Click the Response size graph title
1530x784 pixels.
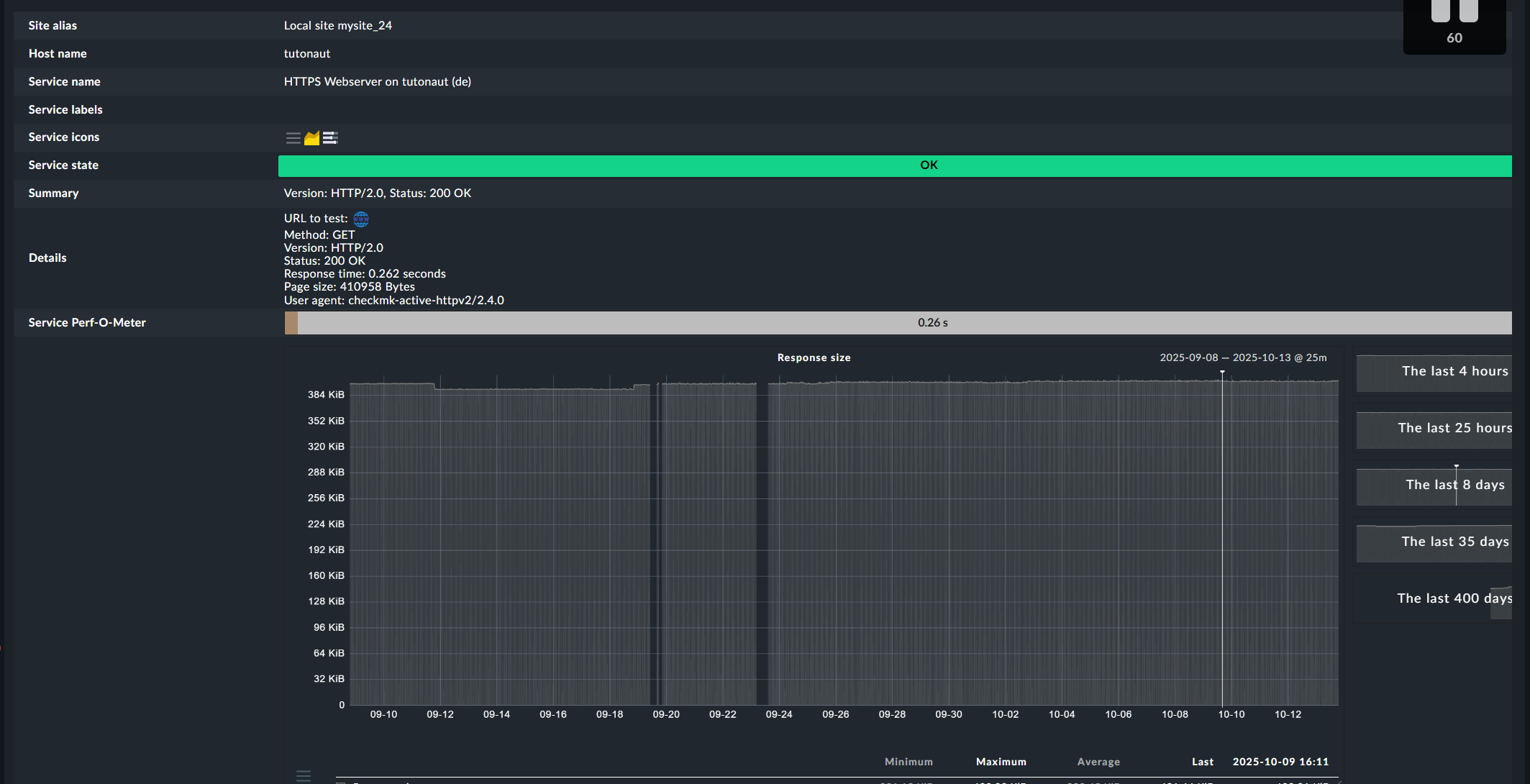click(x=814, y=357)
